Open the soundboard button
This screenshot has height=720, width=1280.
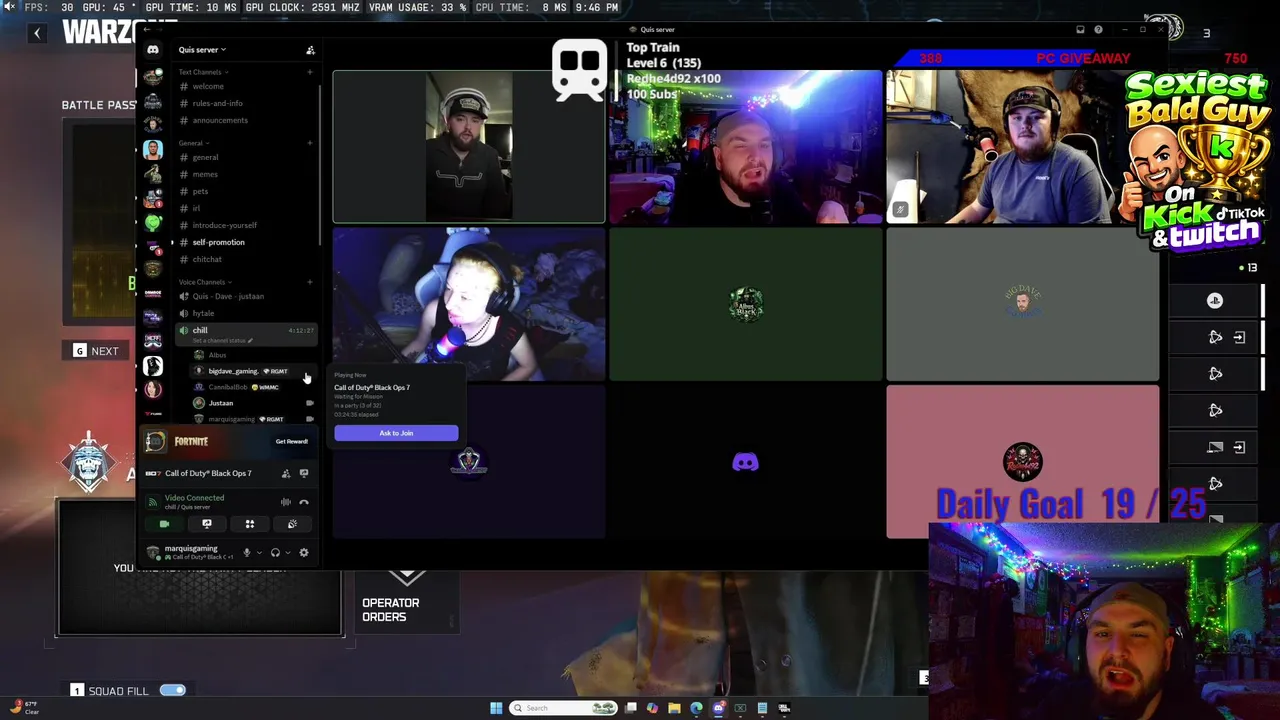point(292,524)
